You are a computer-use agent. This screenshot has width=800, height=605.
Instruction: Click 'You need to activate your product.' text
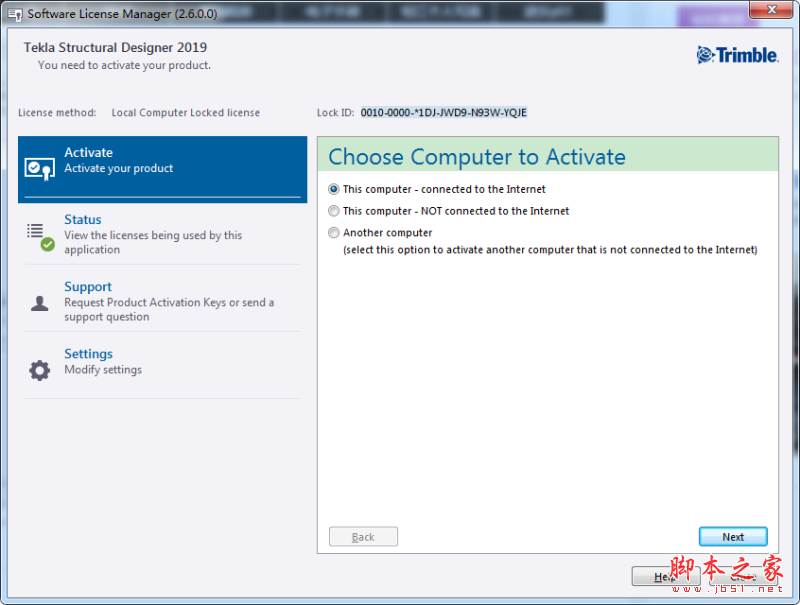[x=124, y=65]
